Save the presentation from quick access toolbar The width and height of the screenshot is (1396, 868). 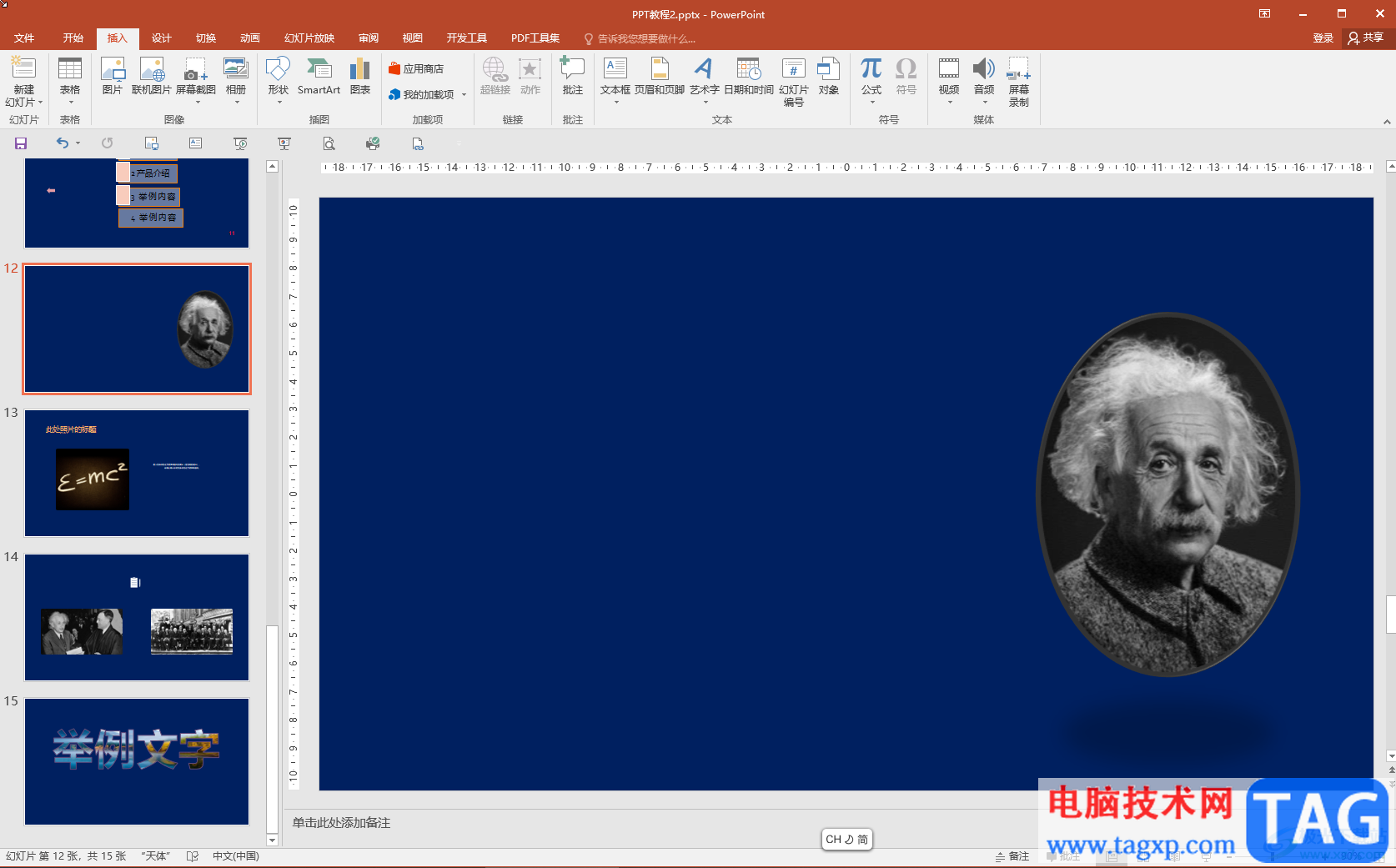[21, 143]
